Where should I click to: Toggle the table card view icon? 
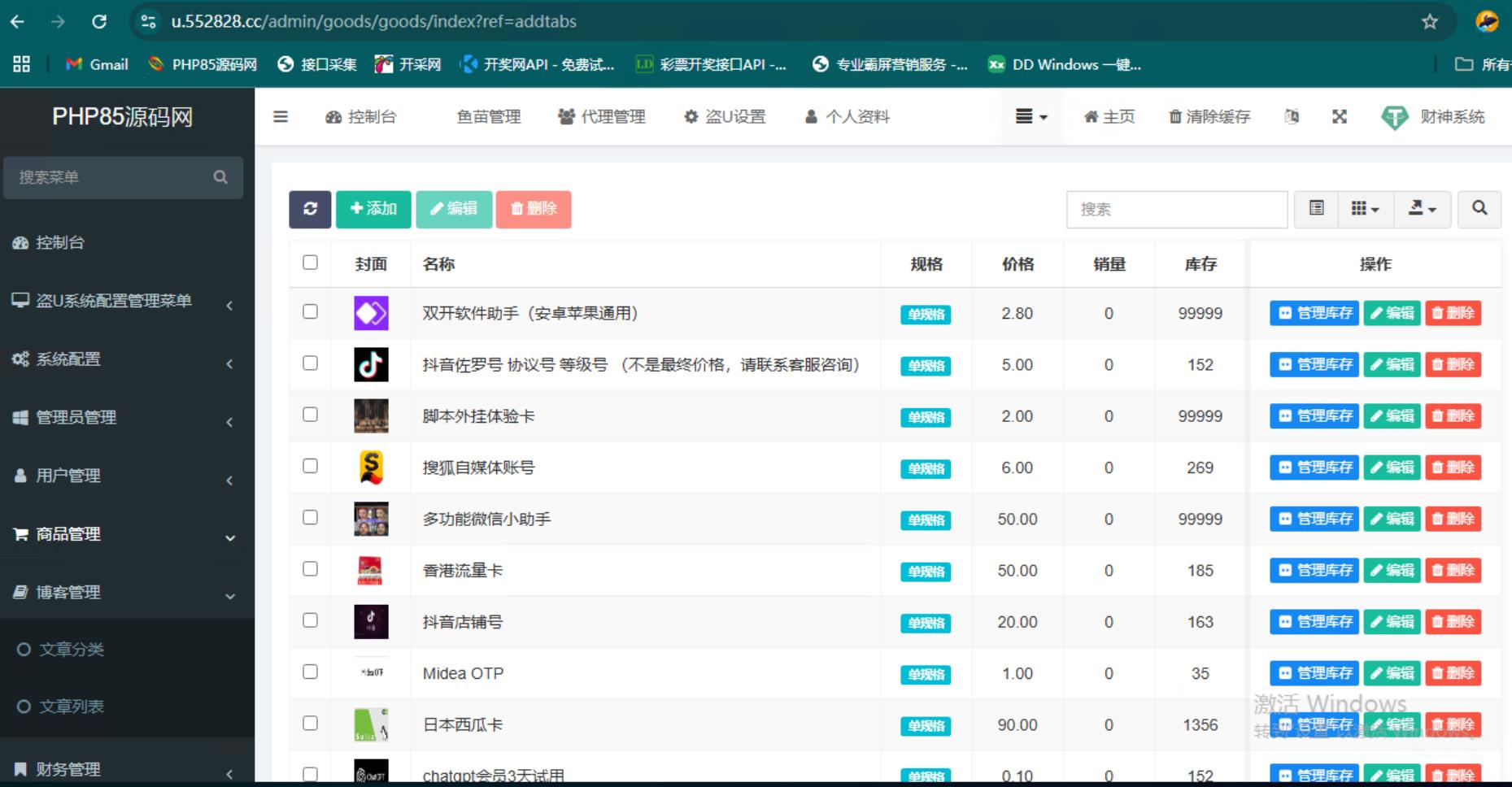tap(1317, 209)
